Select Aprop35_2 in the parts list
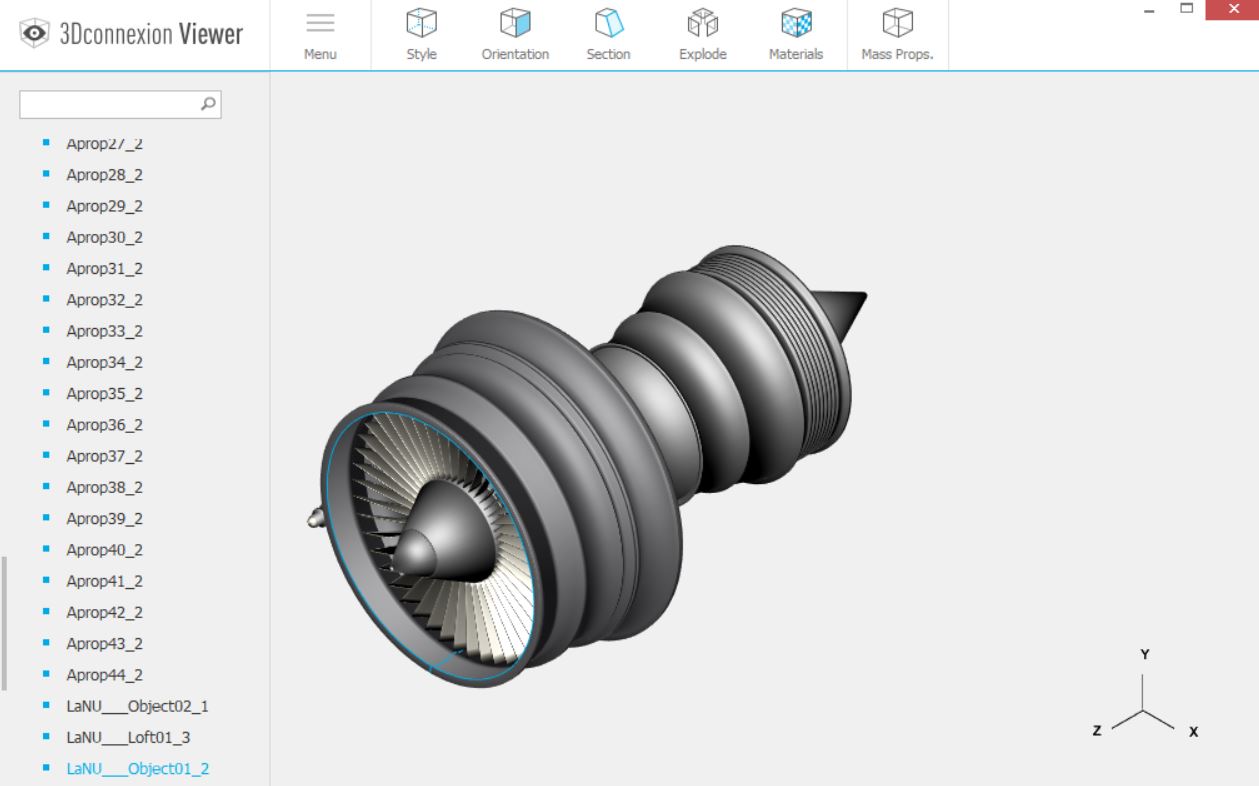 pos(104,393)
